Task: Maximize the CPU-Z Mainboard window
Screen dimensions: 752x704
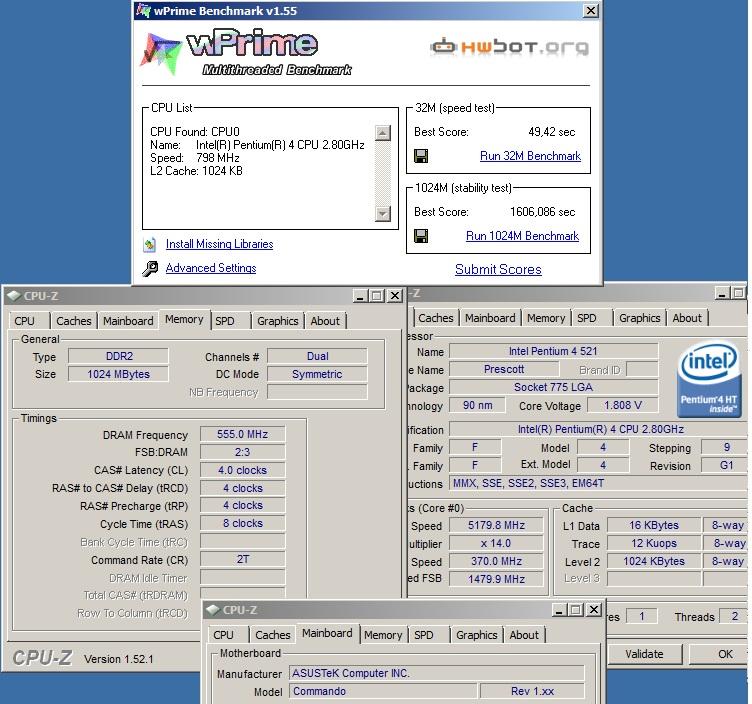Action: point(576,610)
